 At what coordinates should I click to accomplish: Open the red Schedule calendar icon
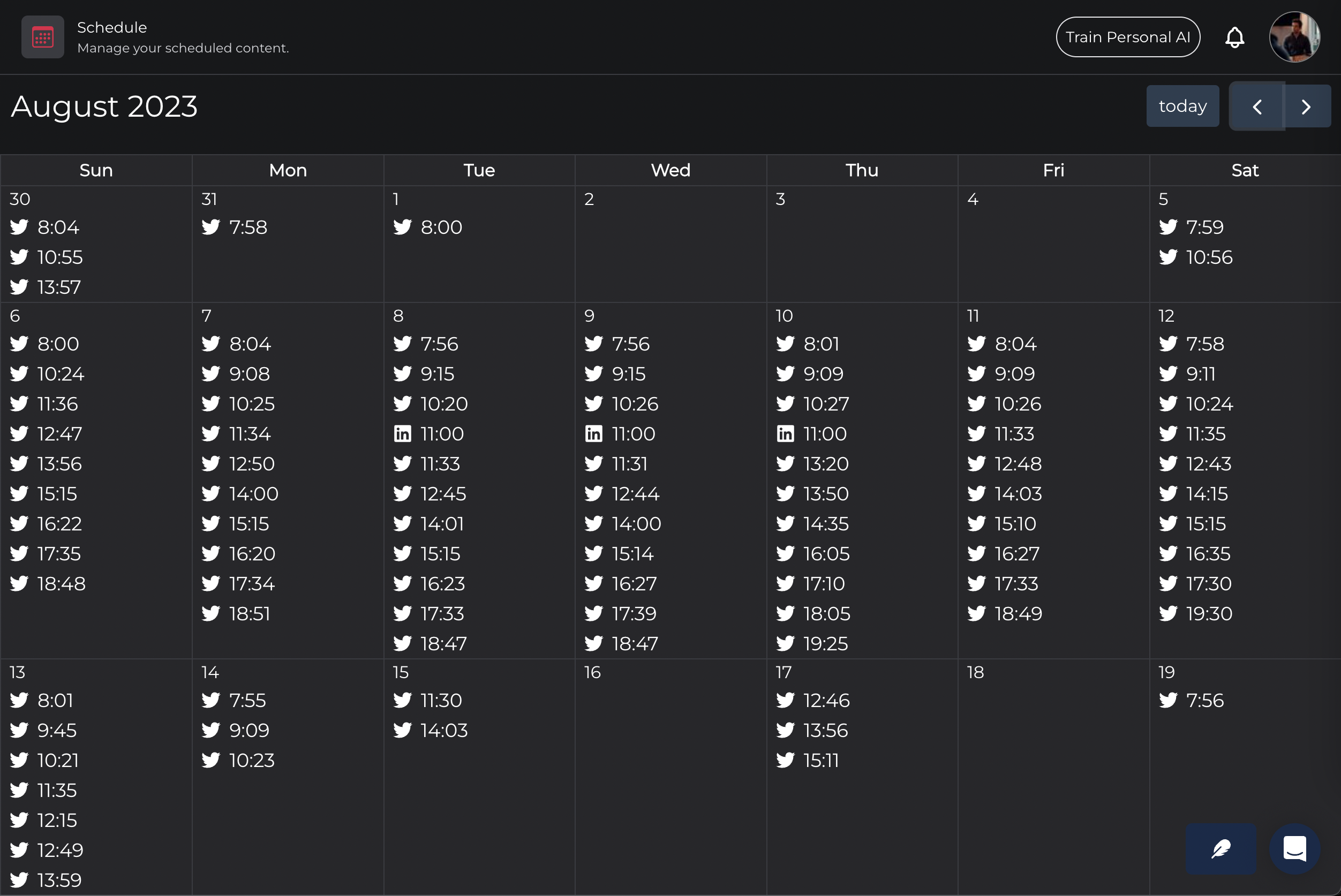pos(42,37)
